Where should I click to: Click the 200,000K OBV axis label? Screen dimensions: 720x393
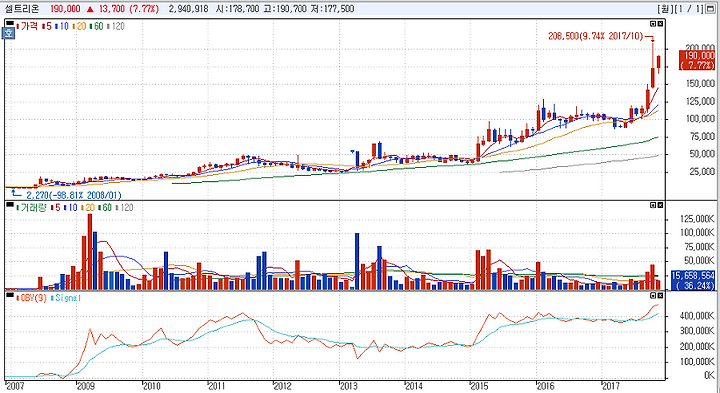[x=698, y=346]
